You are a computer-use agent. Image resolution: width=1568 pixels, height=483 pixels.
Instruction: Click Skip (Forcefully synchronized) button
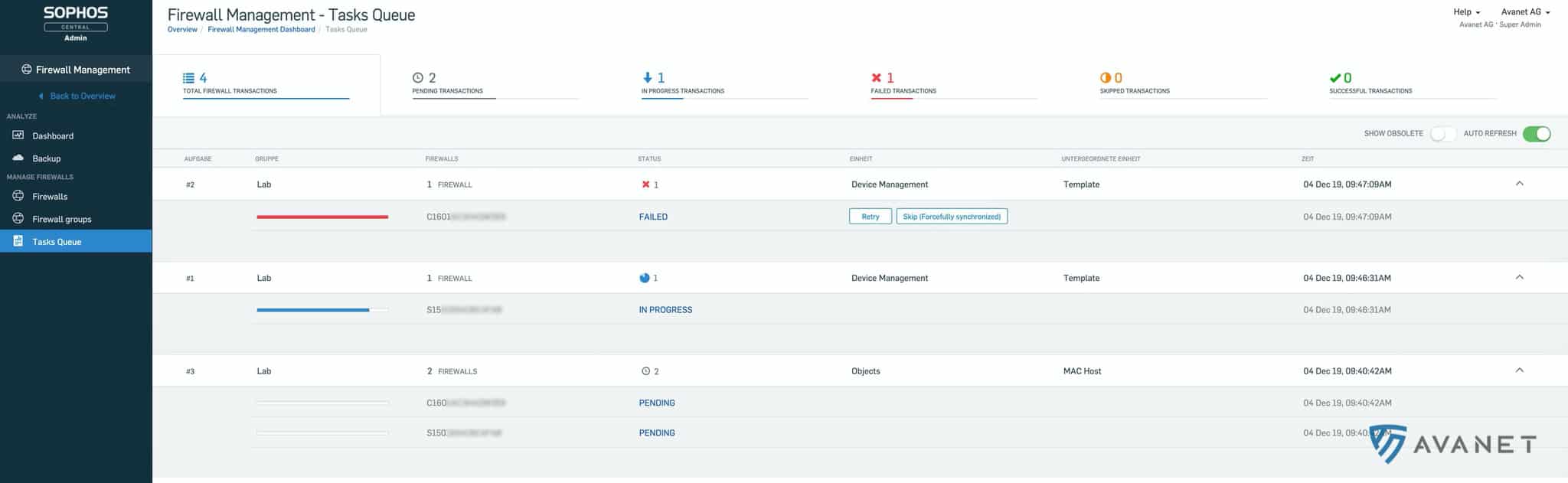(x=952, y=217)
